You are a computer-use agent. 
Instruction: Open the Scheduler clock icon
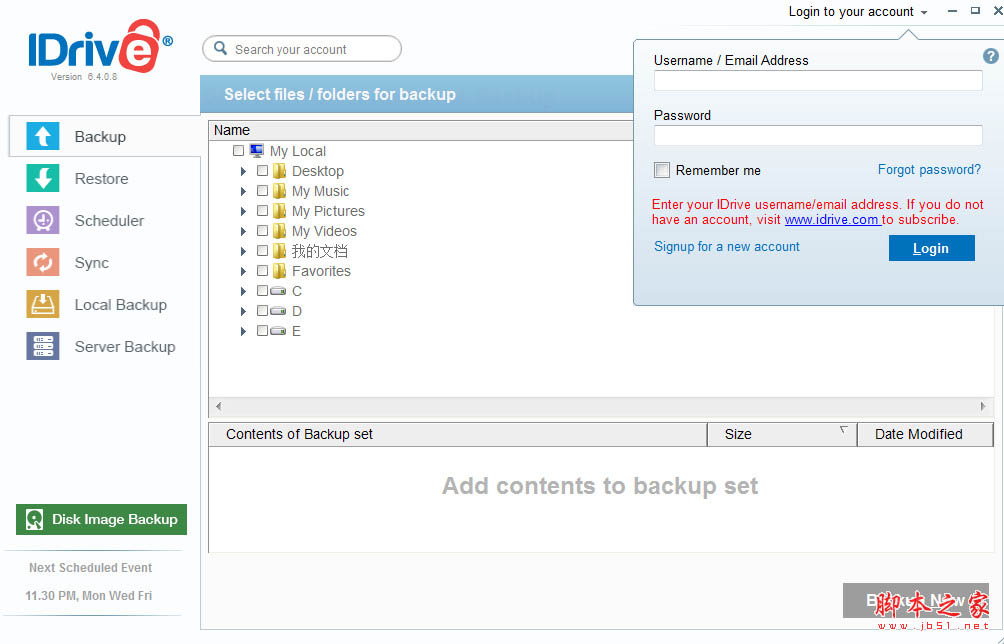[x=42, y=220]
